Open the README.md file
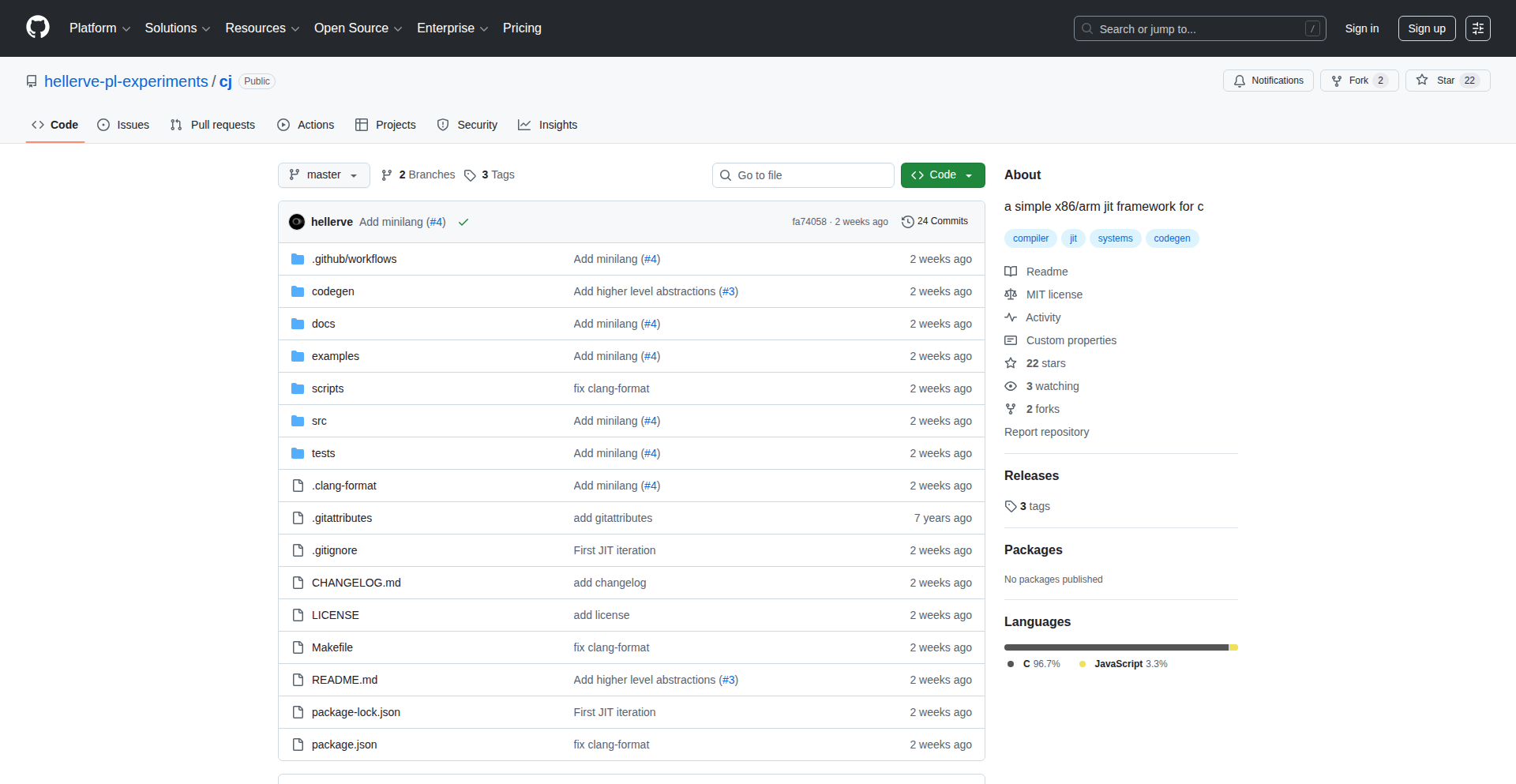 click(344, 680)
